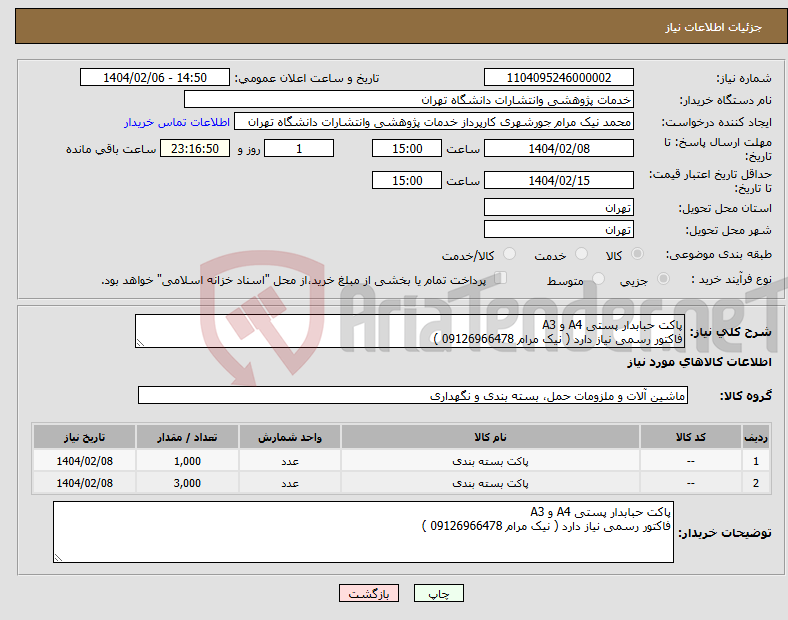The width and height of the screenshot is (788, 620).
Task: Click the نام دستگاه خریدار field
Action: click(x=409, y=99)
